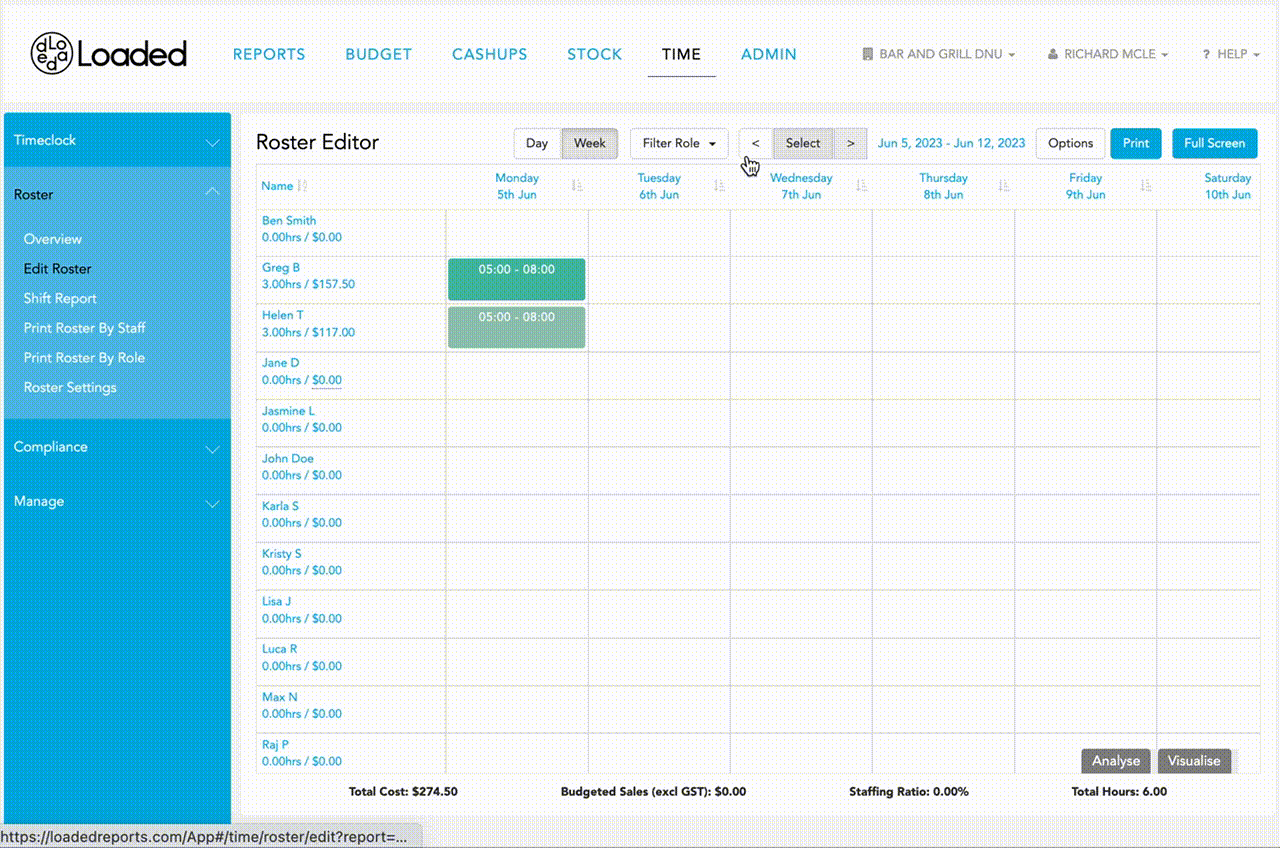Open Shift Report in the sidebar

point(60,298)
